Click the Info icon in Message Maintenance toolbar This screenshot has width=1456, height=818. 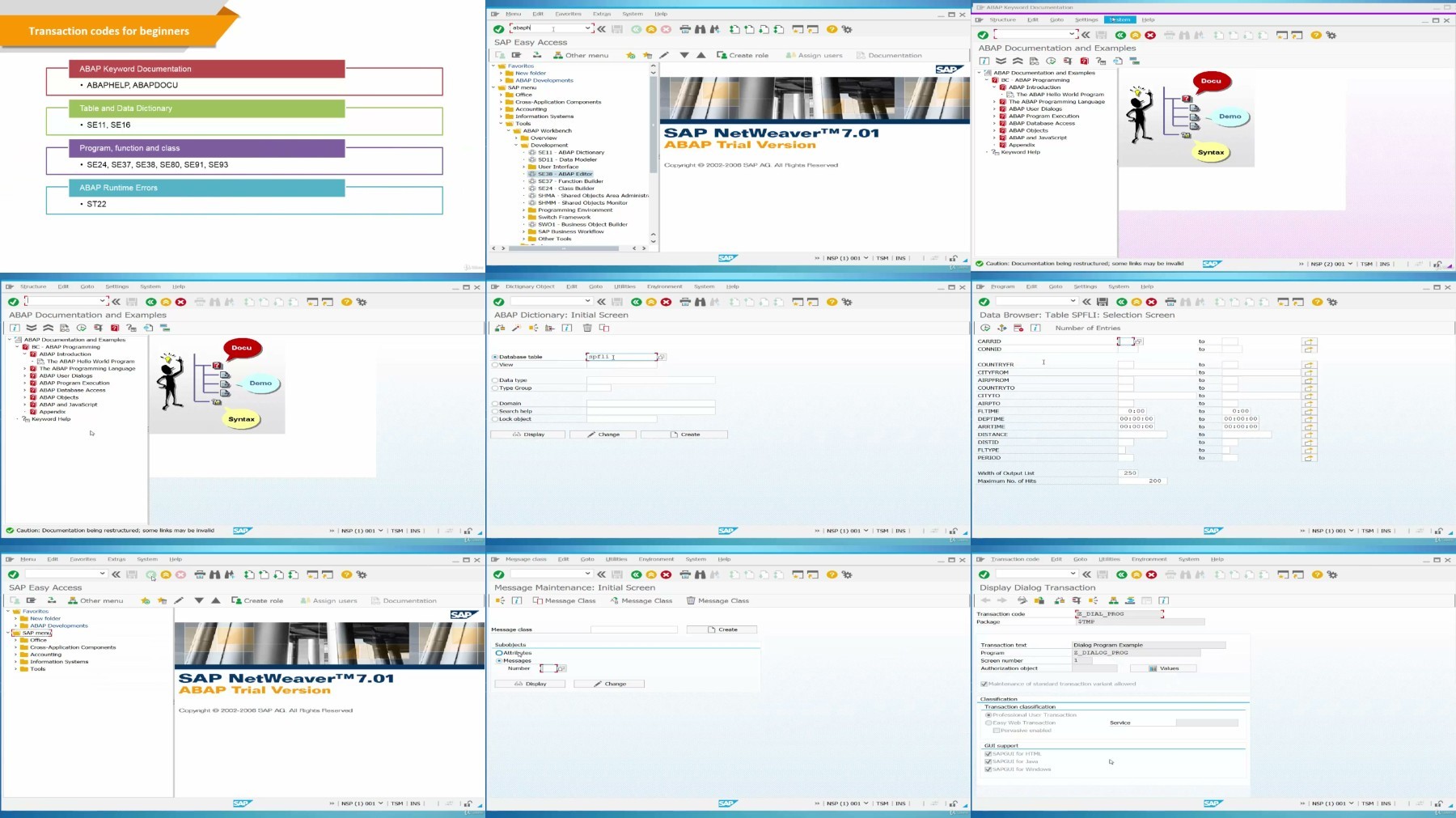tap(516, 600)
